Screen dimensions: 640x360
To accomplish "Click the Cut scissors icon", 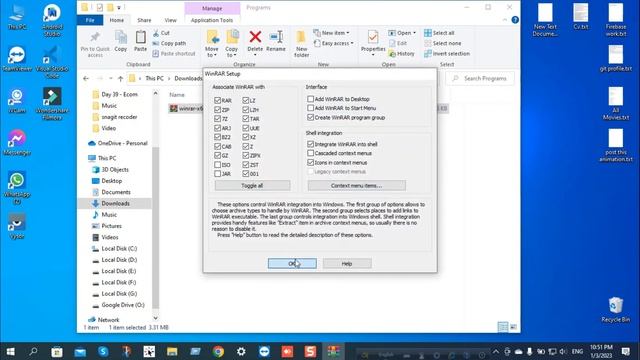I will [x=156, y=33].
